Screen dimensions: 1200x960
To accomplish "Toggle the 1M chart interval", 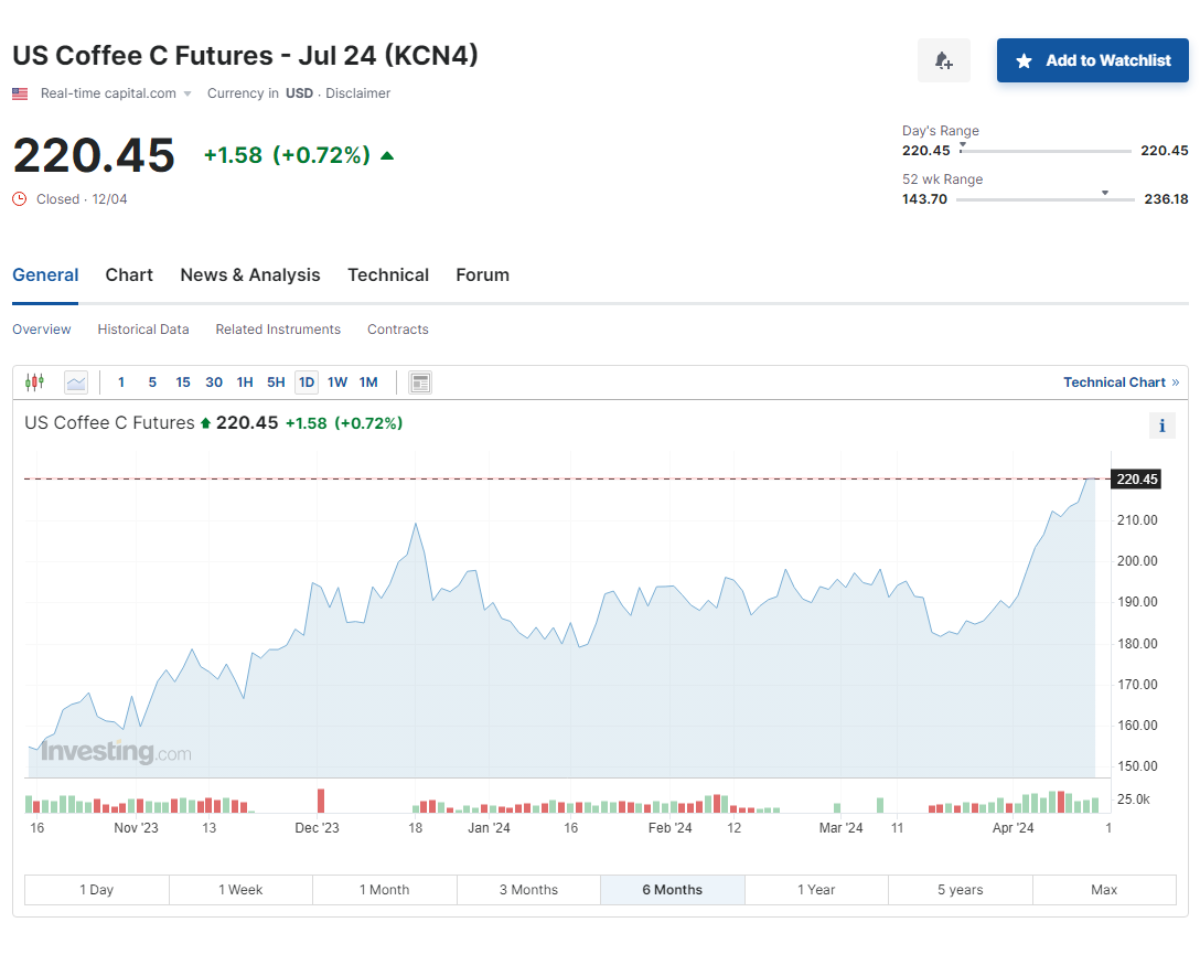I will click(x=368, y=382).
